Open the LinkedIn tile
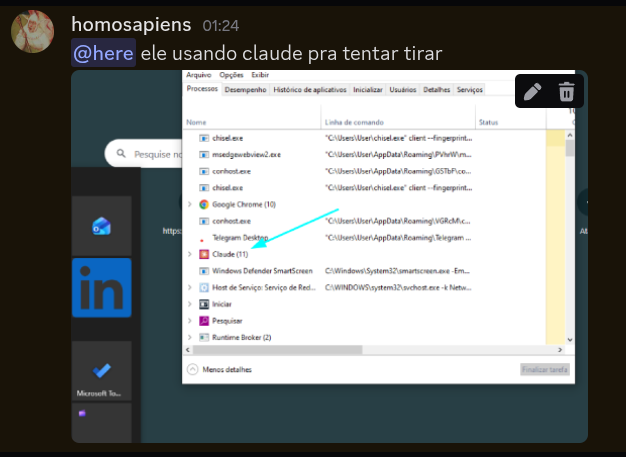This screenshot has height=457, width=626. point(102,288)
